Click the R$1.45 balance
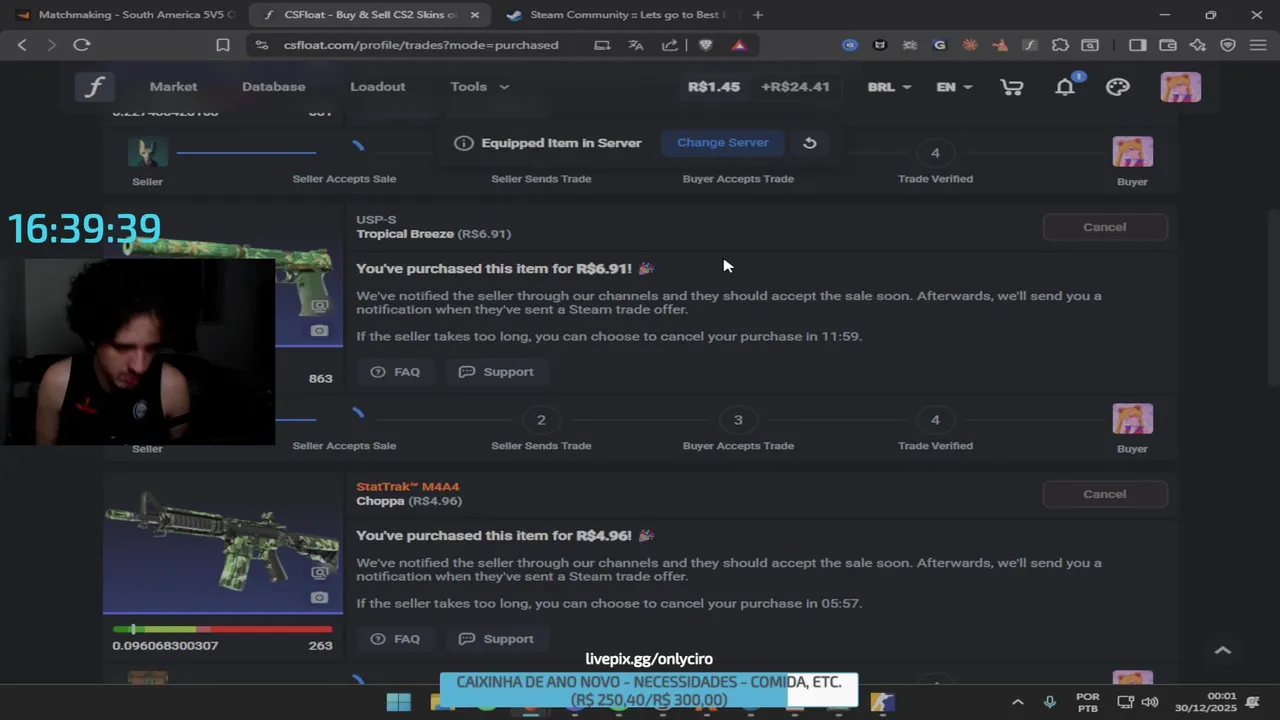Screen dimensions: 1280x720 point(714,87)
